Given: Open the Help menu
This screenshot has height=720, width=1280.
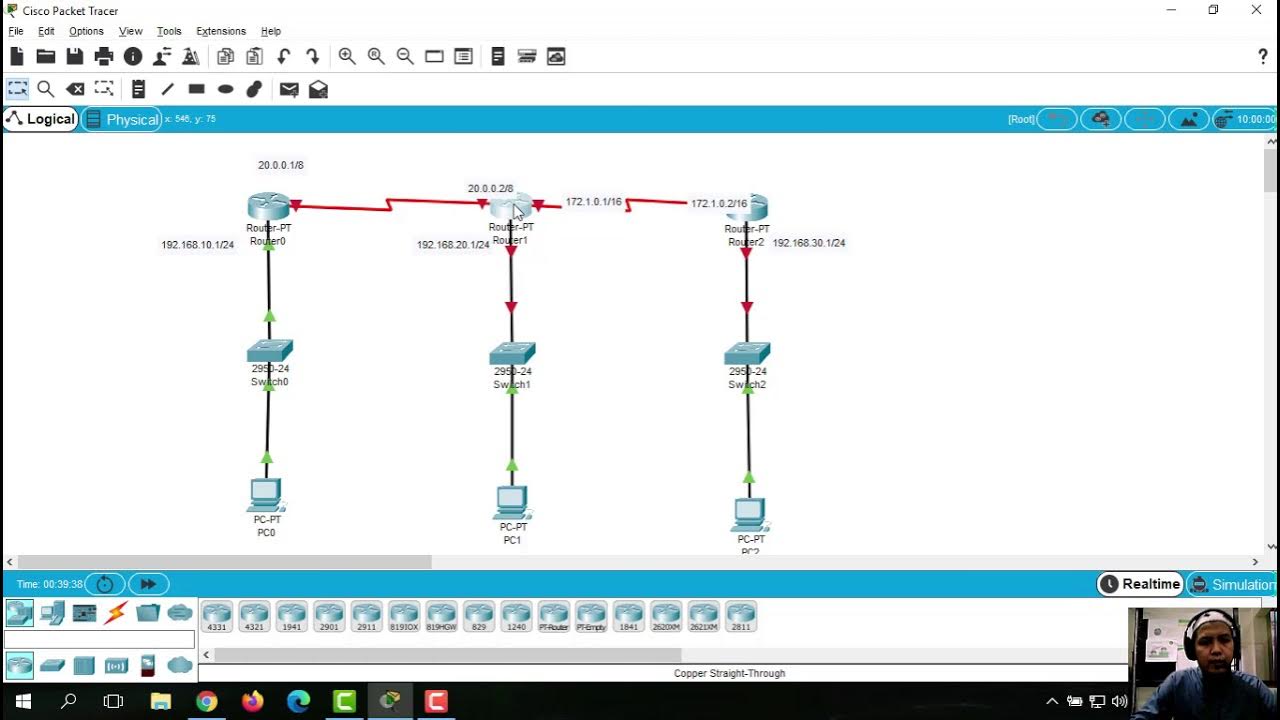Looking at the screenshot, I should (270, 31).
